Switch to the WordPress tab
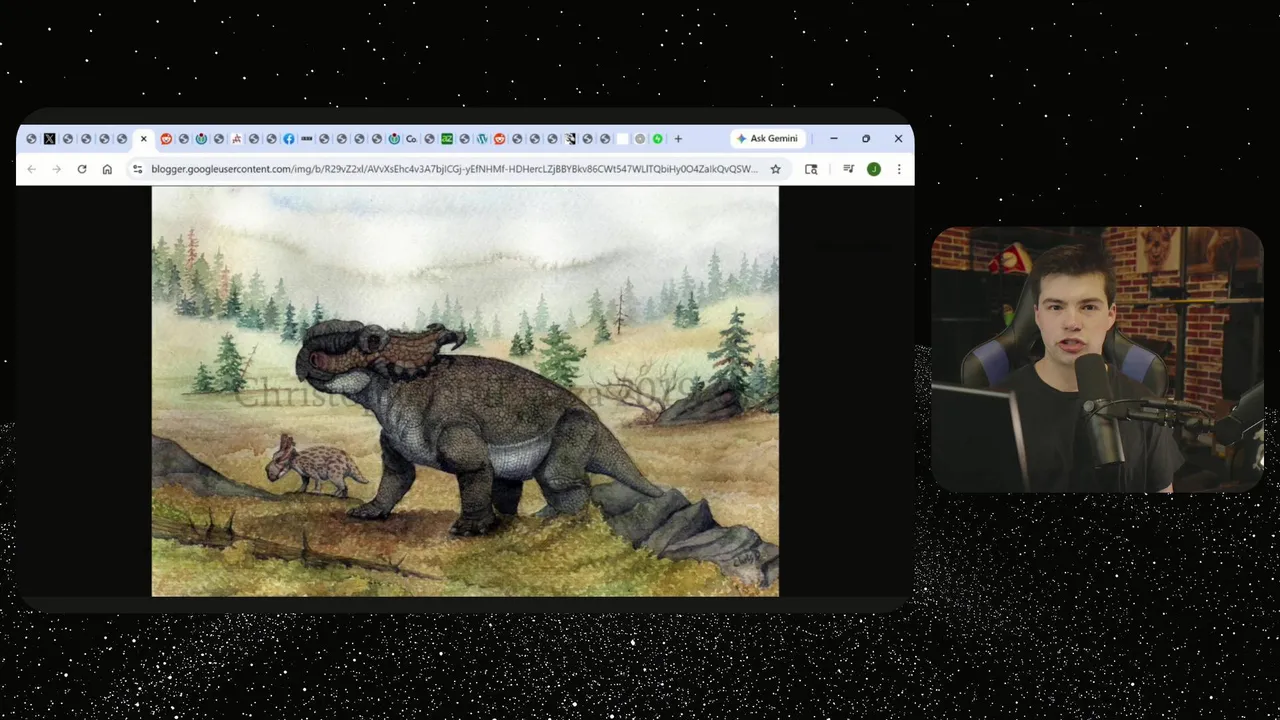 tap(482, 139)
